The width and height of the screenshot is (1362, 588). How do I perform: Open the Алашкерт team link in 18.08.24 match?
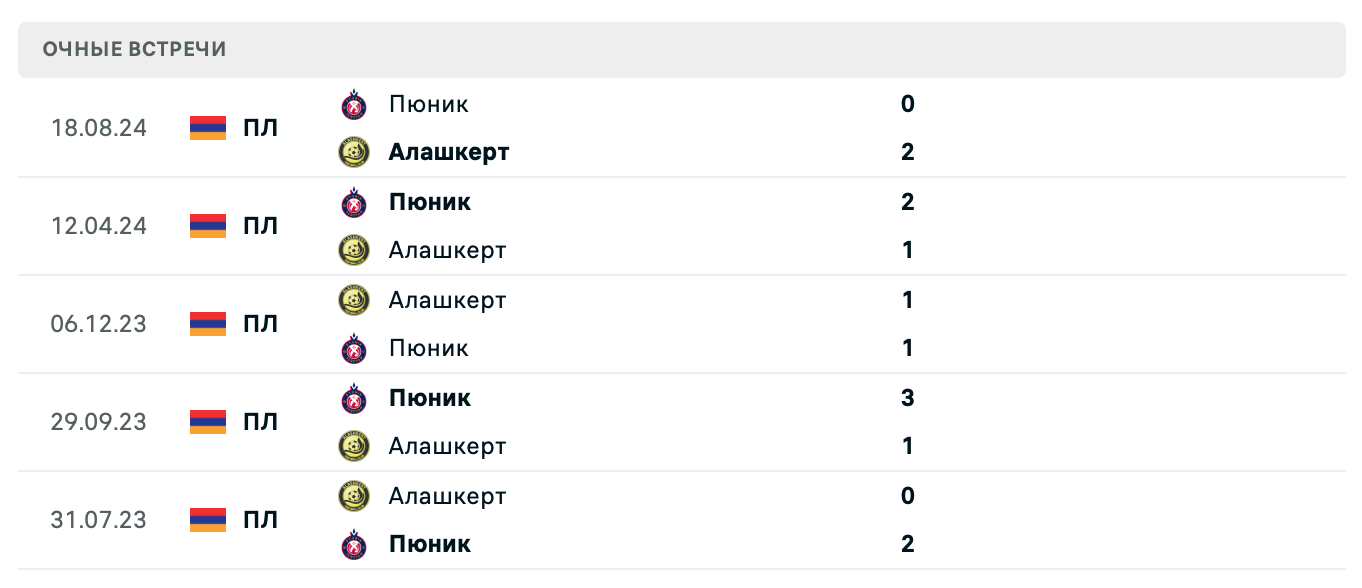(x=449, y=152)
